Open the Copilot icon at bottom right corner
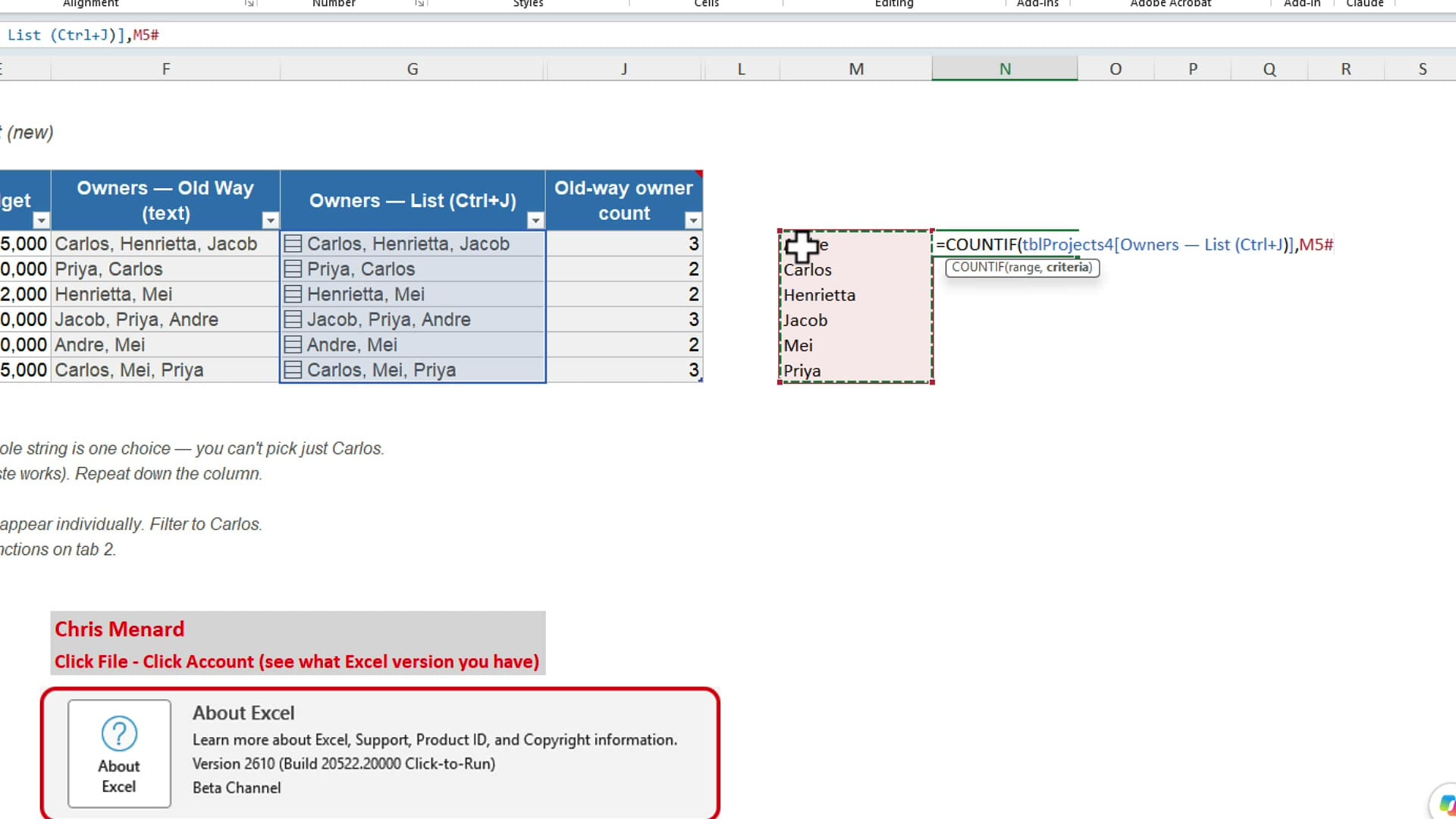This screenshot has height=819, width=1456. click(x=1445, y=804)
